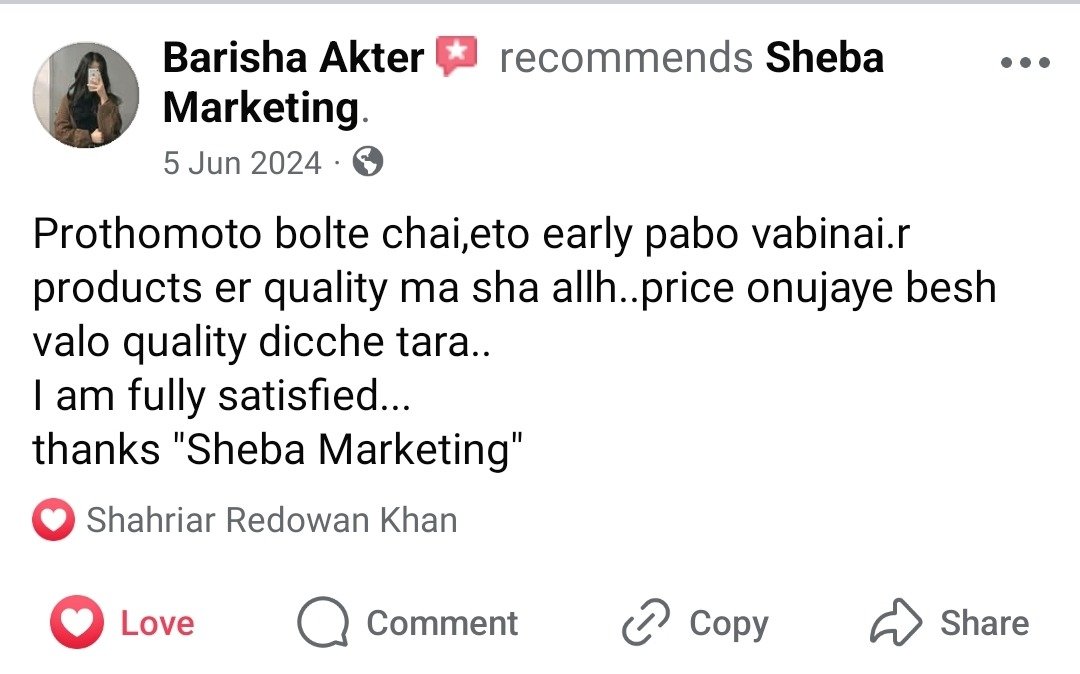Click the 5 Jun 2024 timestamp
Image resolution: width=1080 pixels, height=674 pixels.
242,162
